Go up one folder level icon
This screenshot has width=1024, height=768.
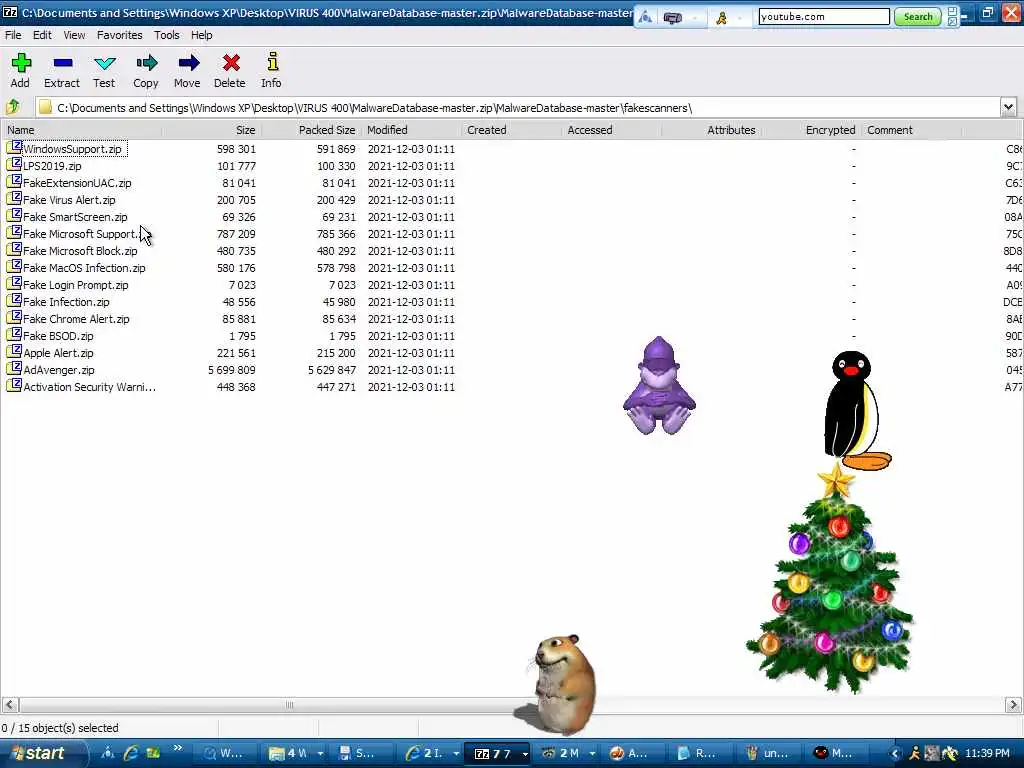(13, 107)
